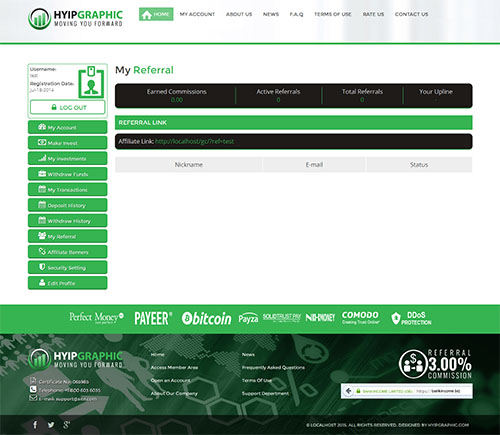Viewport: 500px width, 435px height.
Task: Click the user ID badge icon
Action: [x=91, y=82]
